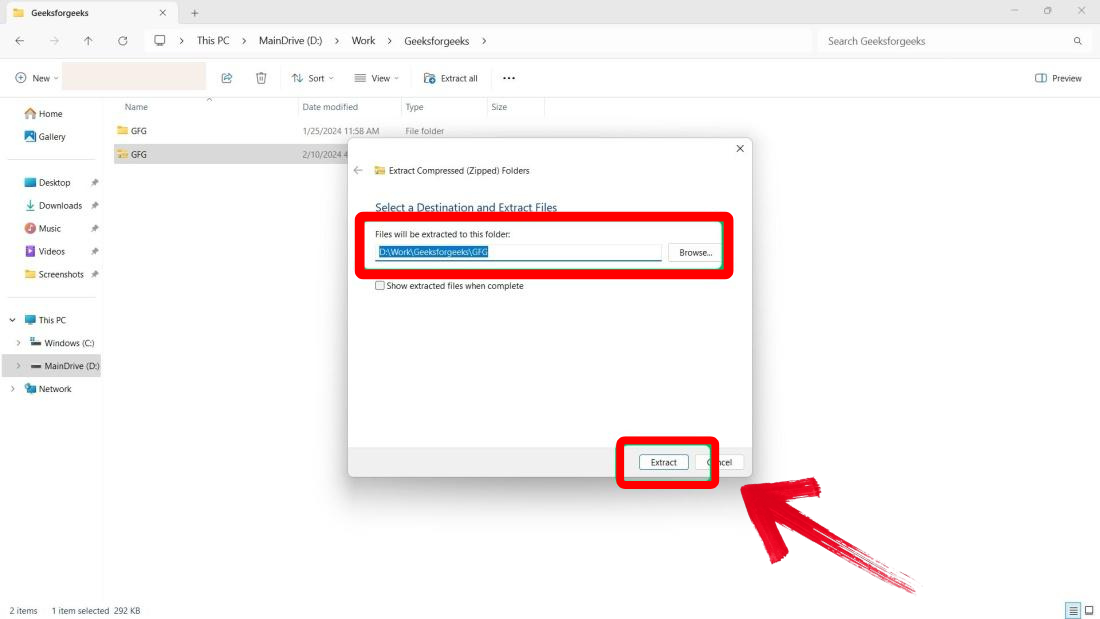Click the Browse button for destination folder
The image size is (1100, 619).
pos(694,252)
